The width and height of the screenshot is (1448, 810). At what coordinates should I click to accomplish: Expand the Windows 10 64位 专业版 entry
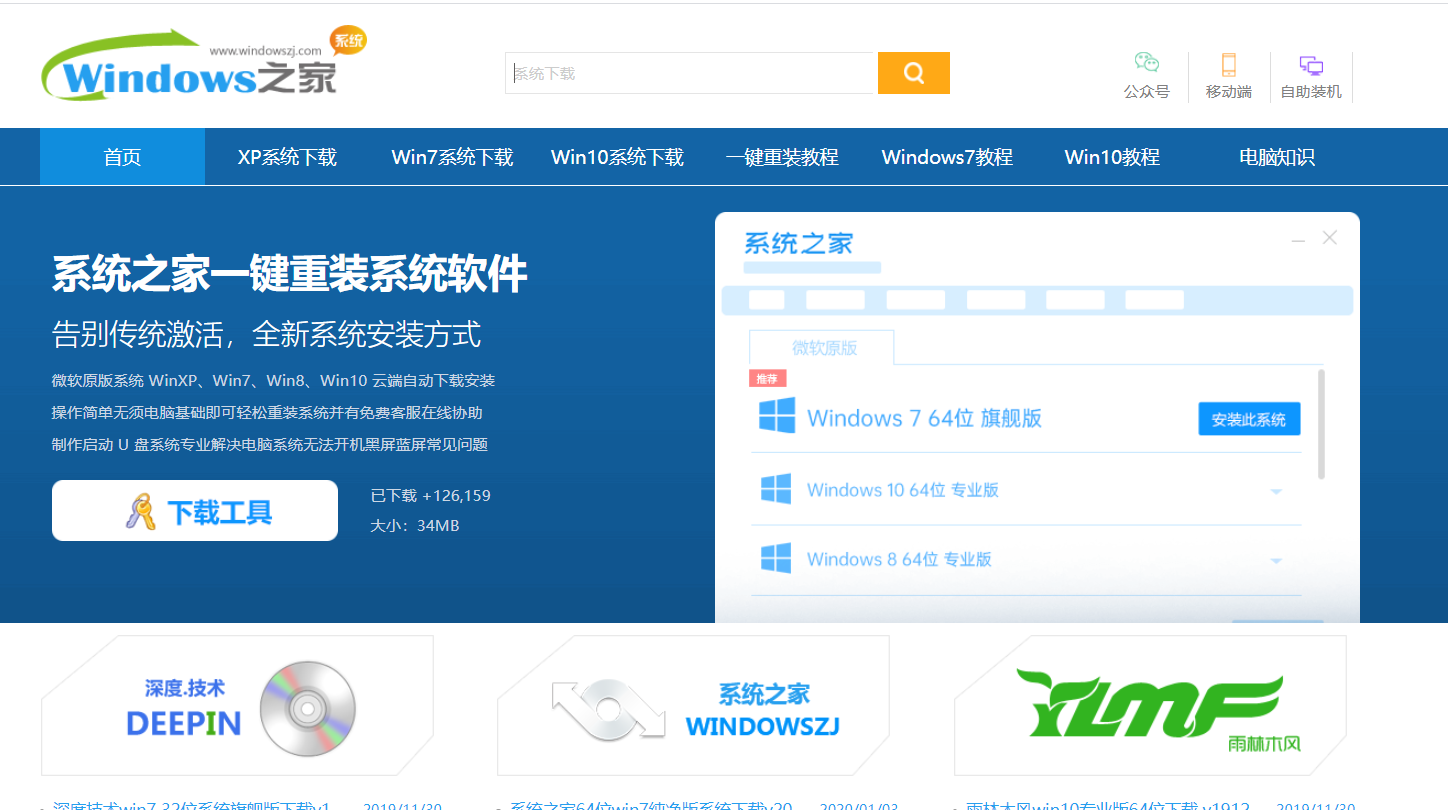[x=1277, y=490]
